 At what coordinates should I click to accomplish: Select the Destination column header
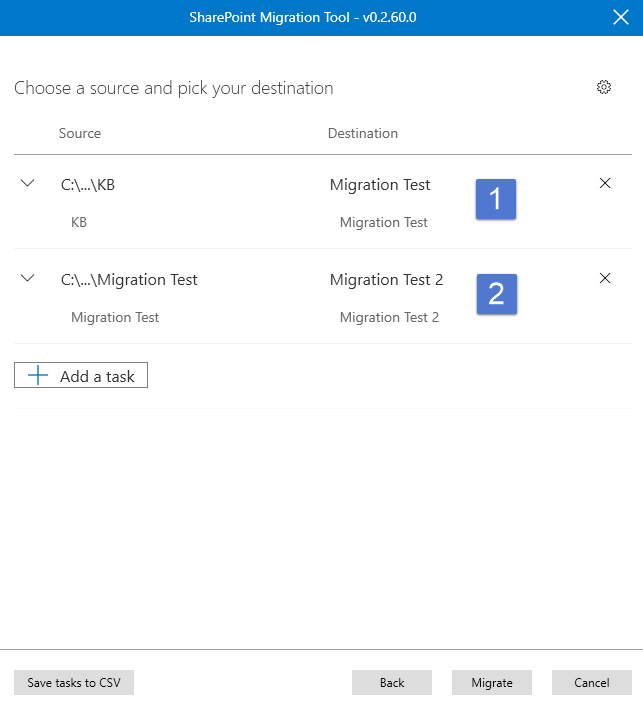click(363, 134)
